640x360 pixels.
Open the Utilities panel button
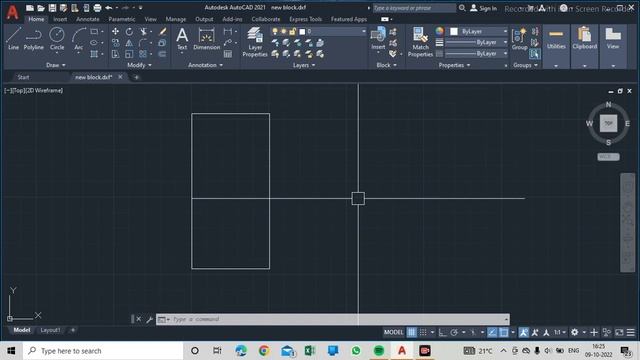click(556, 46)
